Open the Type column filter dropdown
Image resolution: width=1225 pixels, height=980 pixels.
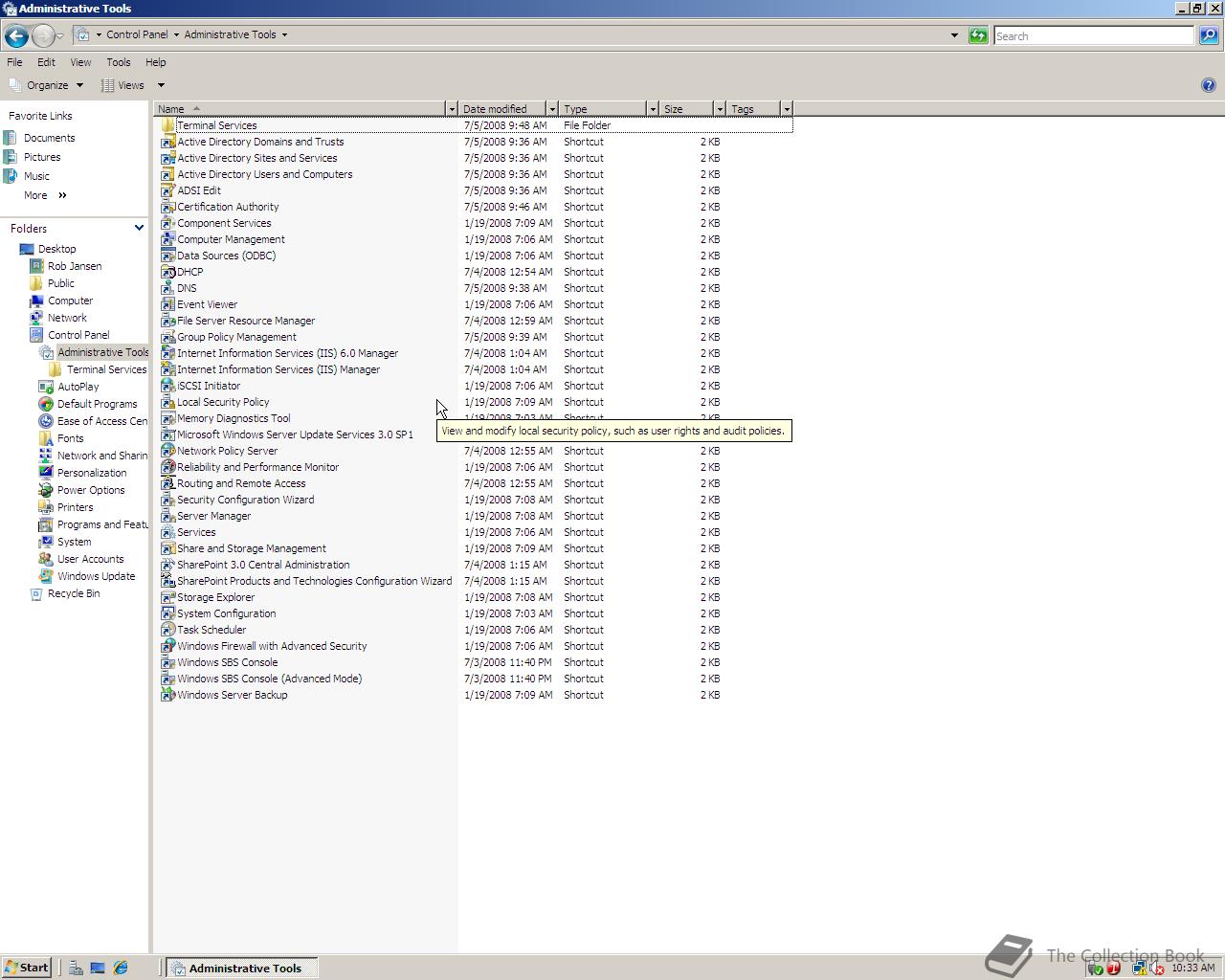[653, 109]
